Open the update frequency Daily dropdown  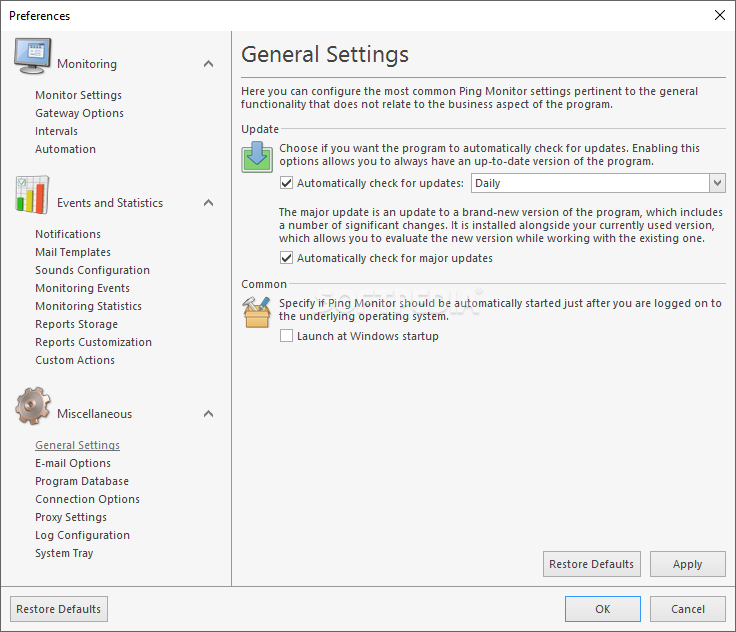point(598,183)
